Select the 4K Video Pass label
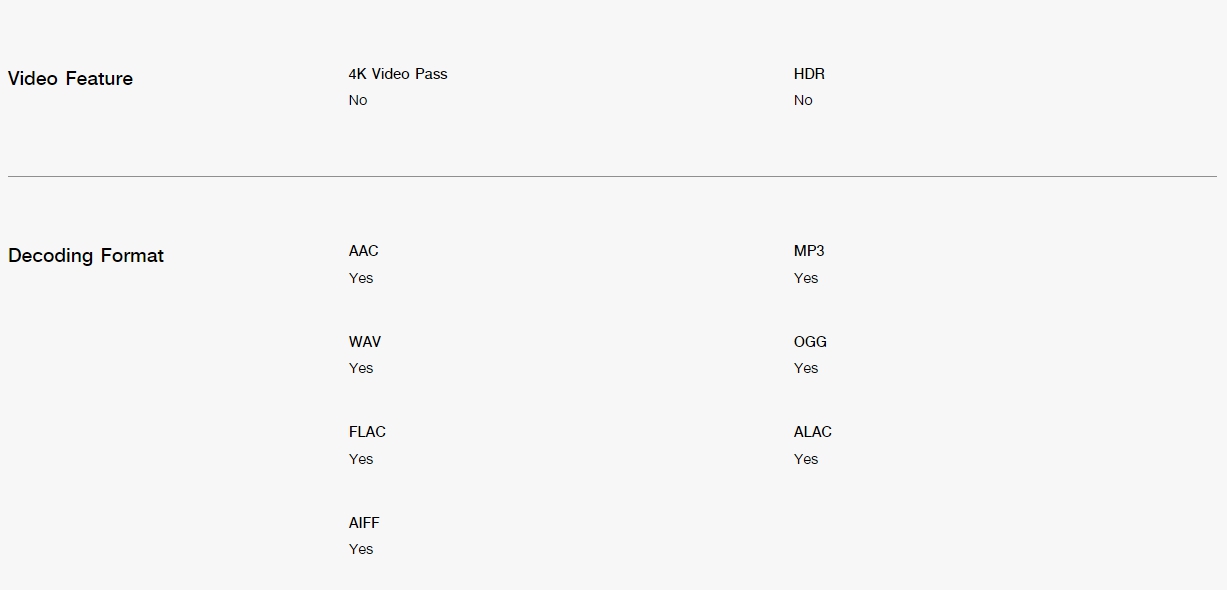Screen dimensions: 1227x590 398,74
